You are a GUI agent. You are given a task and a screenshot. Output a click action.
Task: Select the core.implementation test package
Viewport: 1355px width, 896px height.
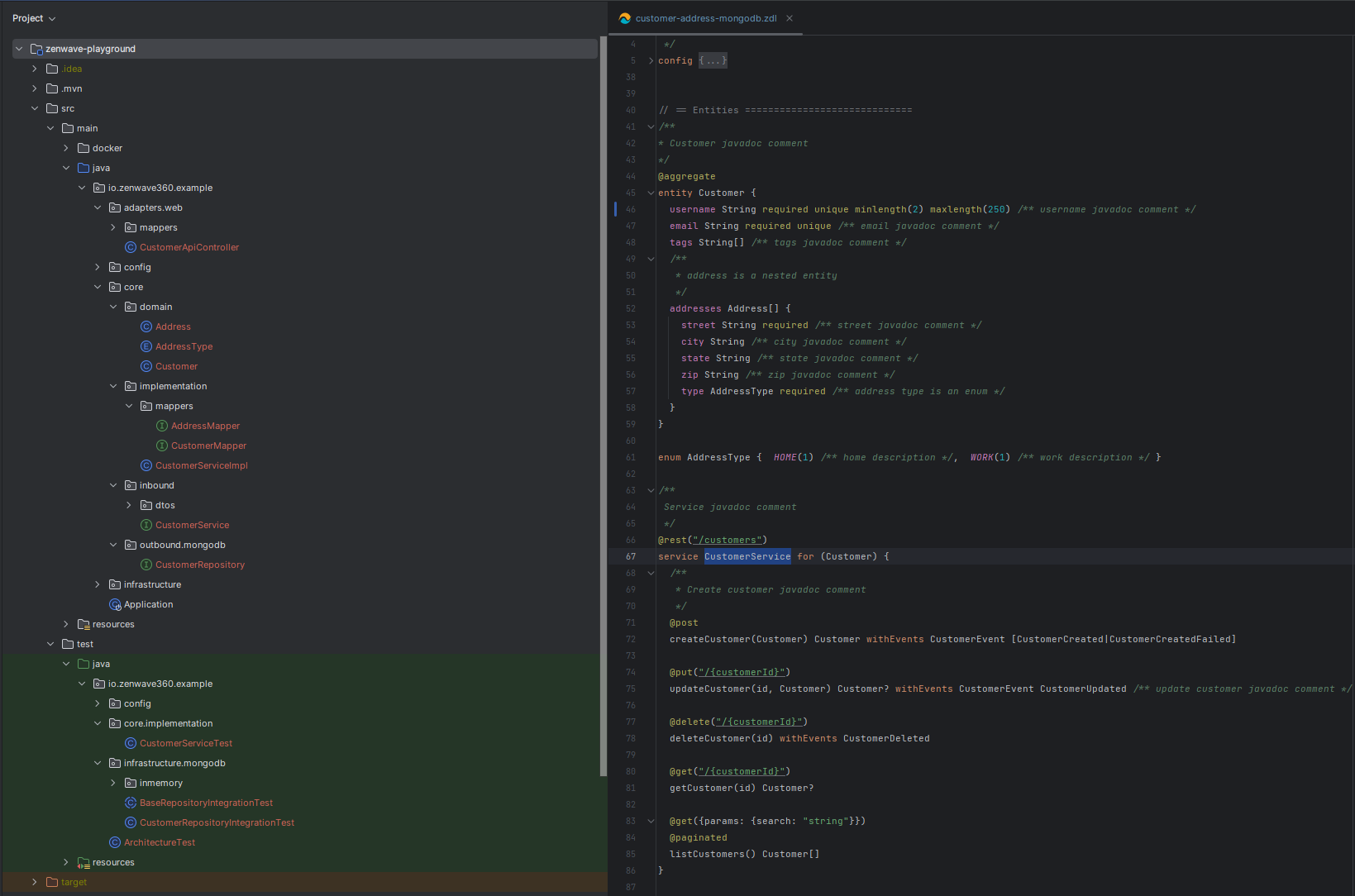coord(168,723)
